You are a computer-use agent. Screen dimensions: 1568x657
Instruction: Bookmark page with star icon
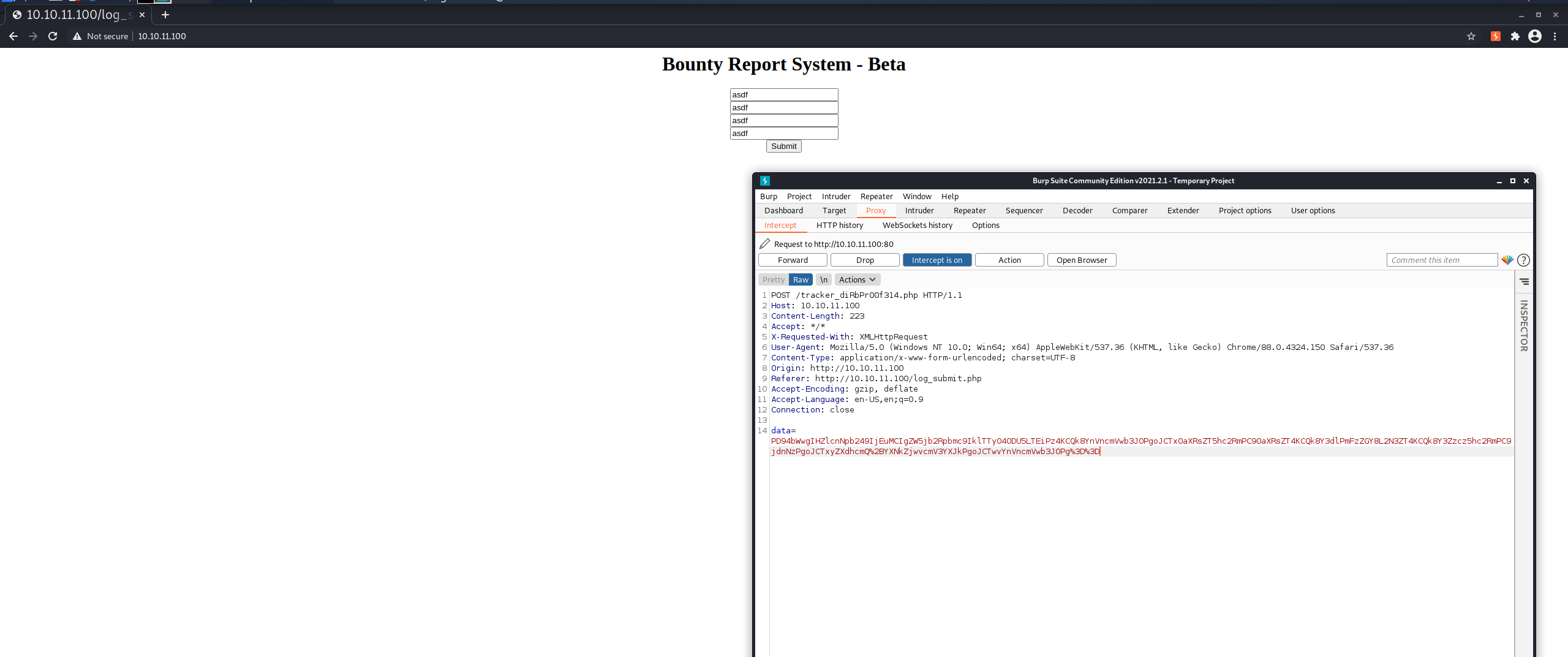pyautogui.click(x=1471, y=36)
